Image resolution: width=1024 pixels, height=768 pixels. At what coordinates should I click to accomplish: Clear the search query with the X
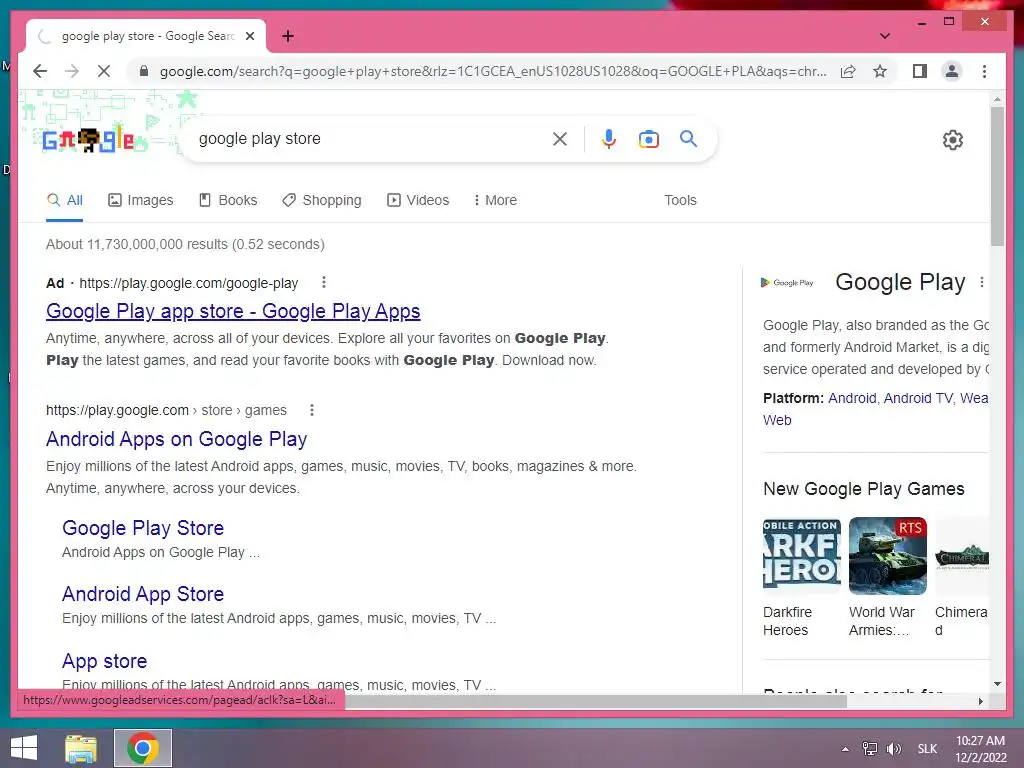(560, 138)
